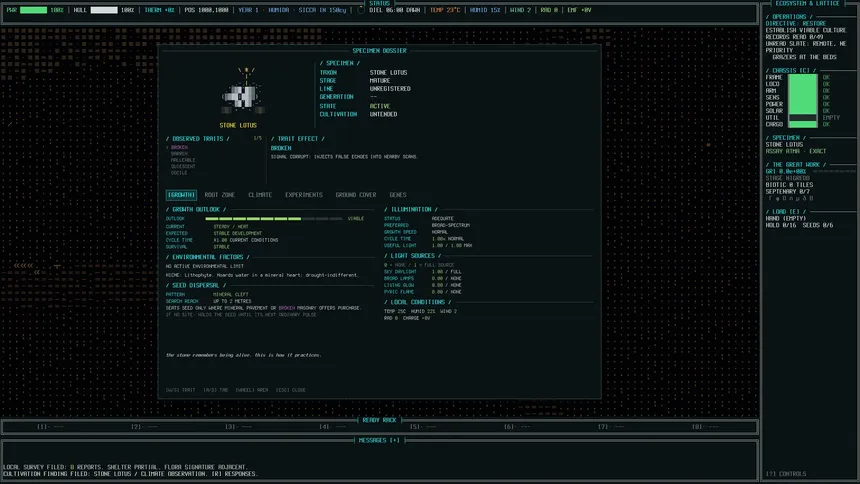Select ready rack slot 8

705,426
